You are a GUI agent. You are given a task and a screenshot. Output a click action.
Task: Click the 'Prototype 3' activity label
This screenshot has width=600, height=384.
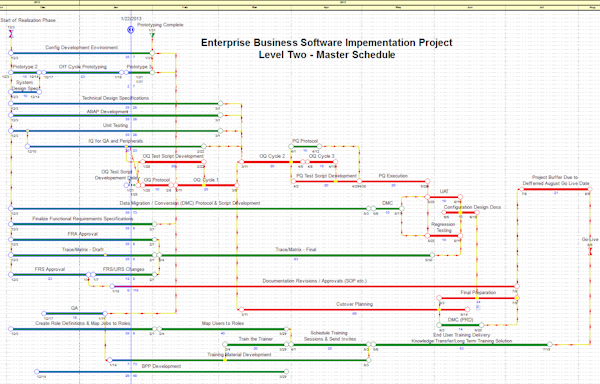[x=139, y=67]
